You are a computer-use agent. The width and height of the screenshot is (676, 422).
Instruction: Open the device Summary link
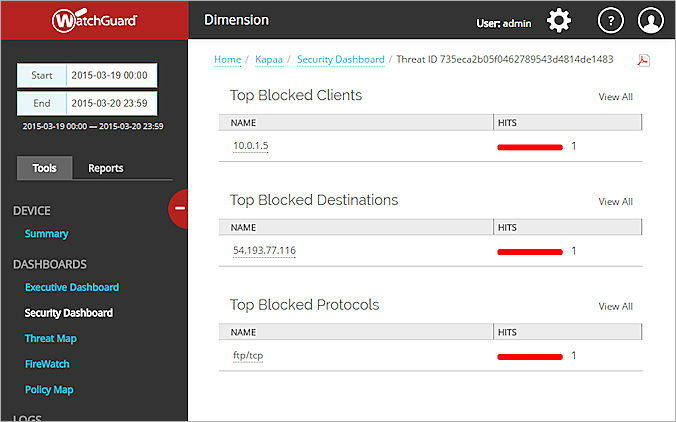[x=47, y=234]
